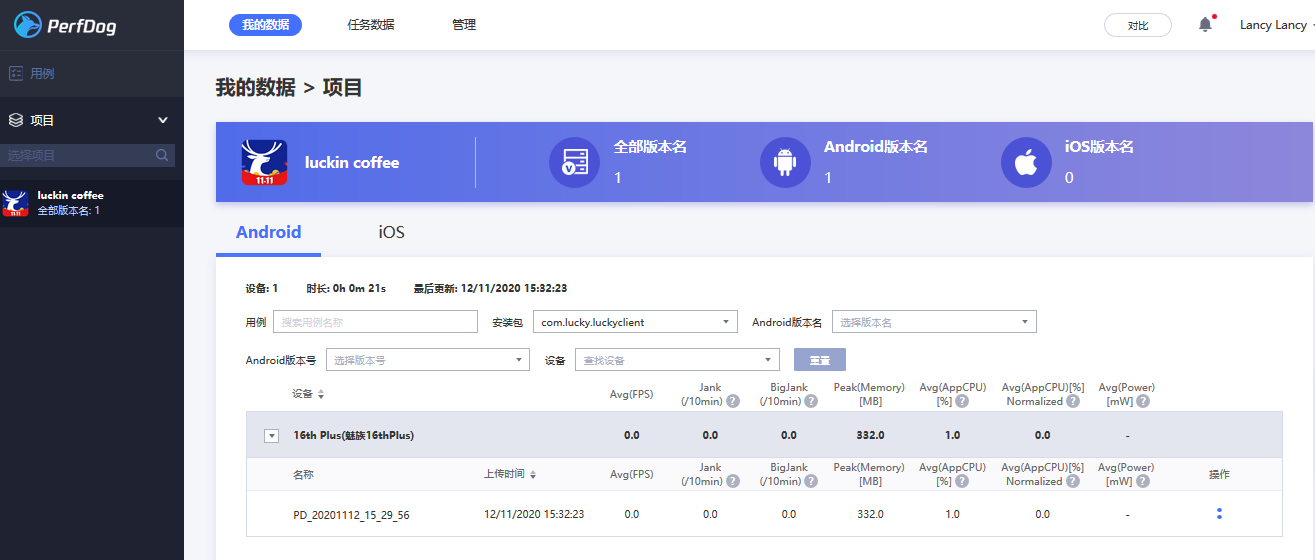Viewport: 1315px width, 560px height.
Task: Open help for record-row Jank column
Action: coord(733,481)
